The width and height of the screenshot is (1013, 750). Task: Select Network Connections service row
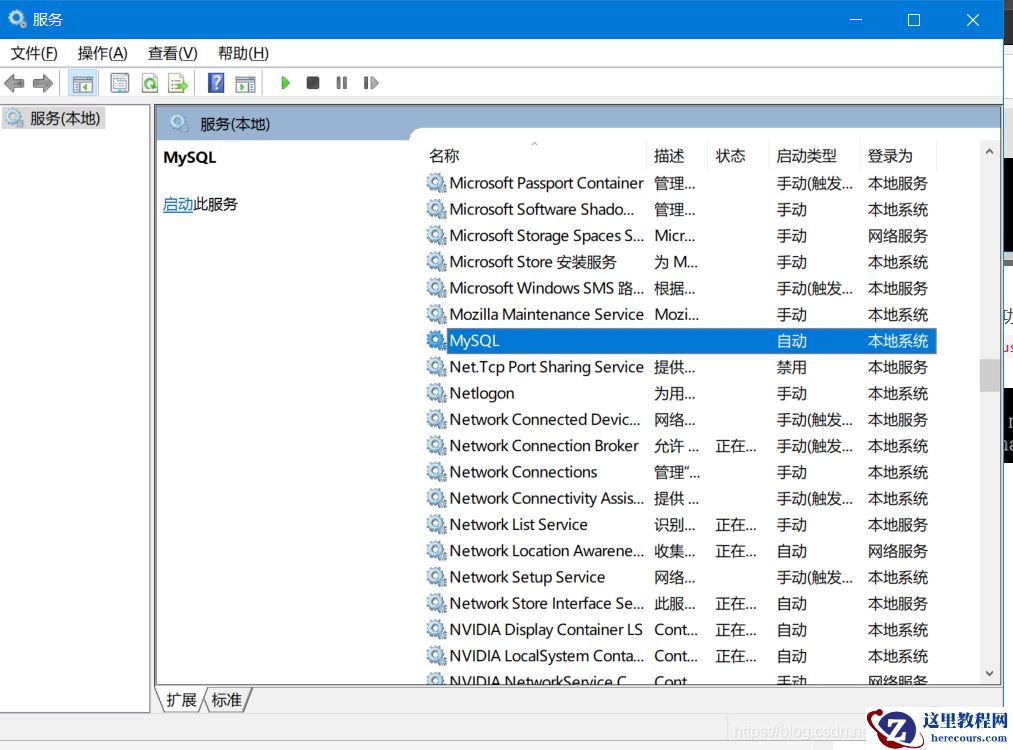[x=680, y=472]
